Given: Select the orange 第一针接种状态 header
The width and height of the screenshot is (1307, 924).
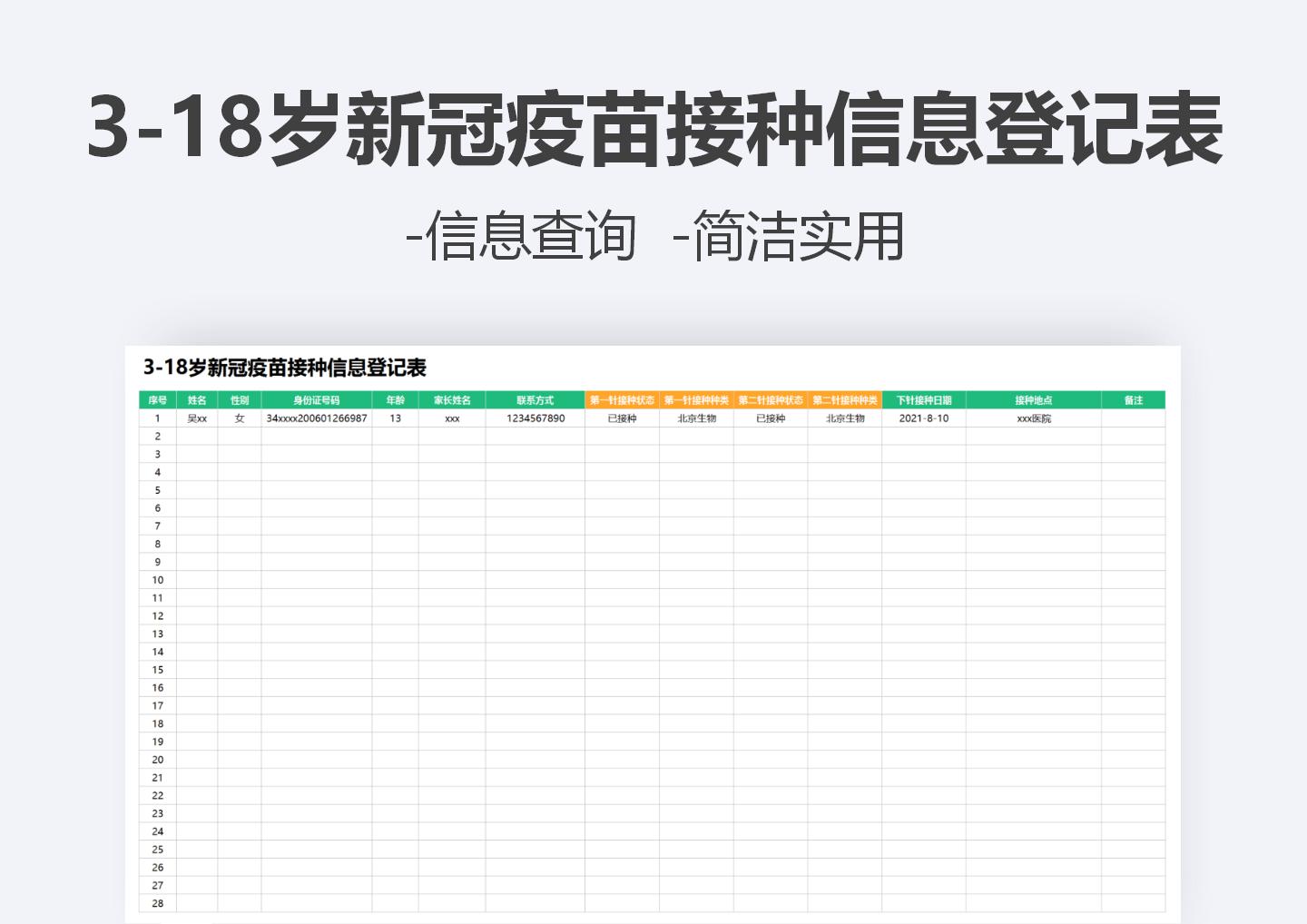Looking at the screenshot, I should coord(622,399).
